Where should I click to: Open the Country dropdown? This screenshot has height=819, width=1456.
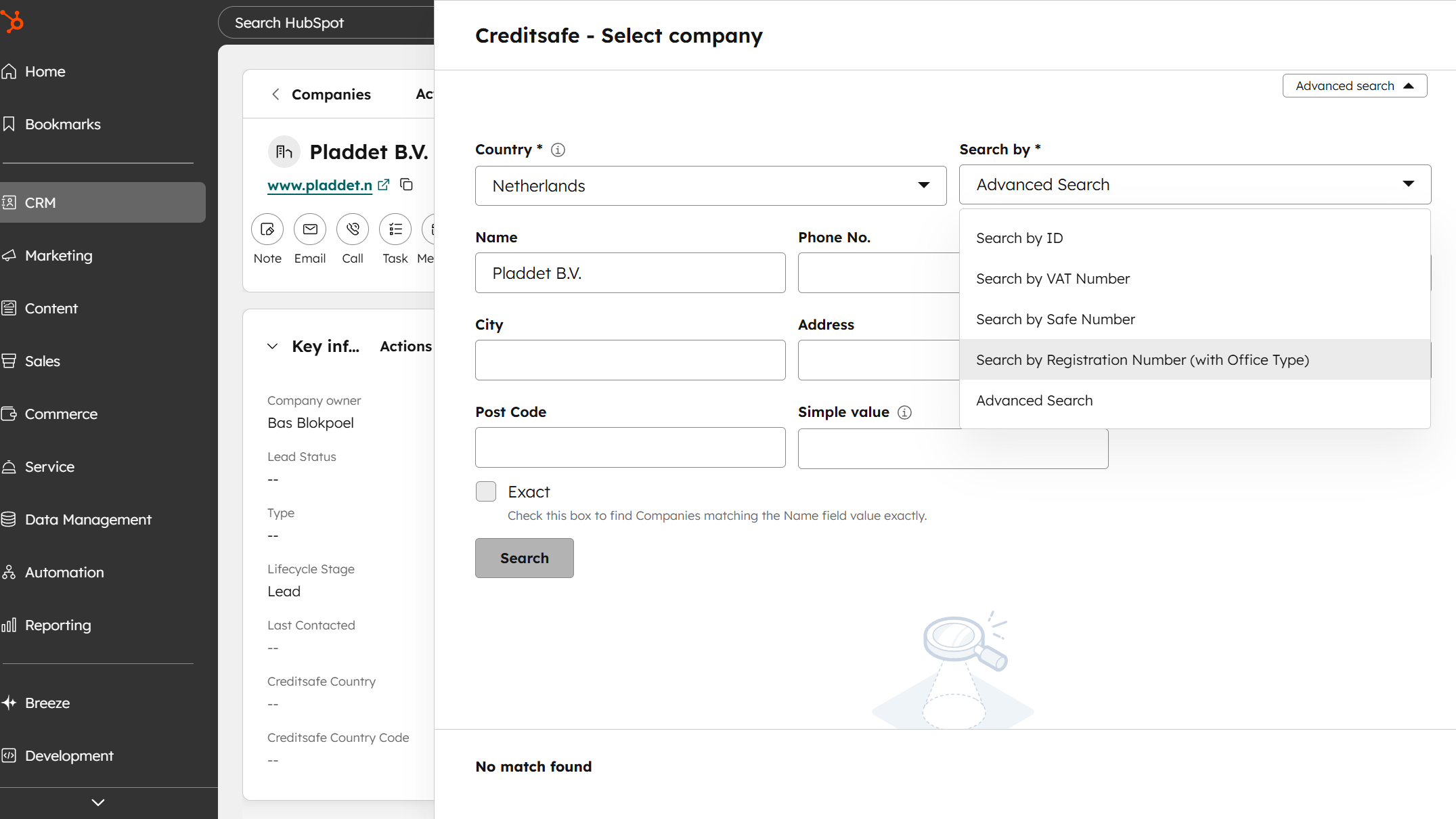pos(709,185)
